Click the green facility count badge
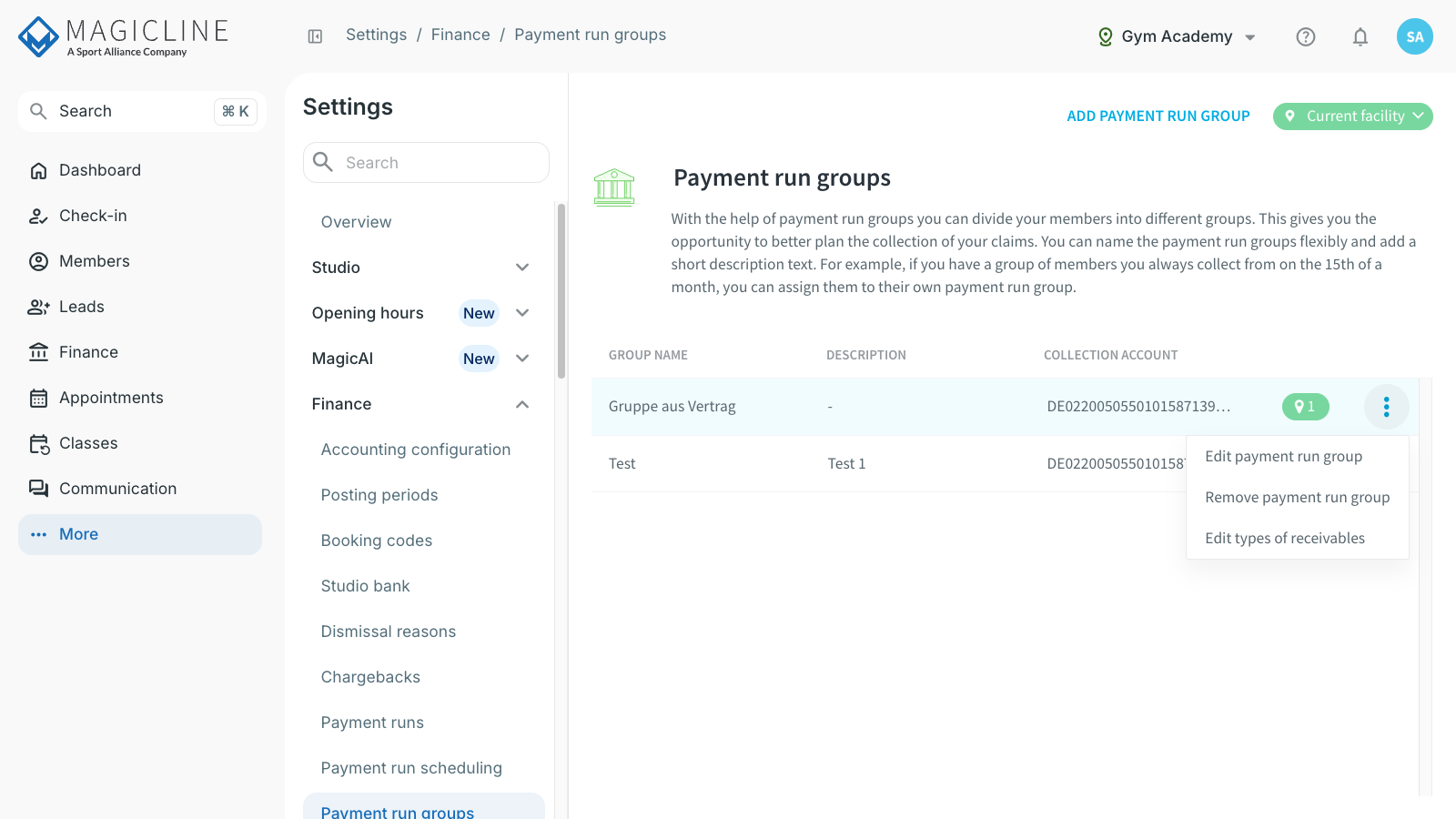 pos(1306,407)
